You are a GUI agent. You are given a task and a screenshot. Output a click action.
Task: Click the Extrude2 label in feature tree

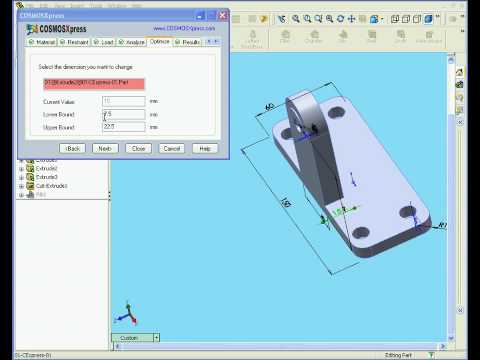tap(46, 169)
